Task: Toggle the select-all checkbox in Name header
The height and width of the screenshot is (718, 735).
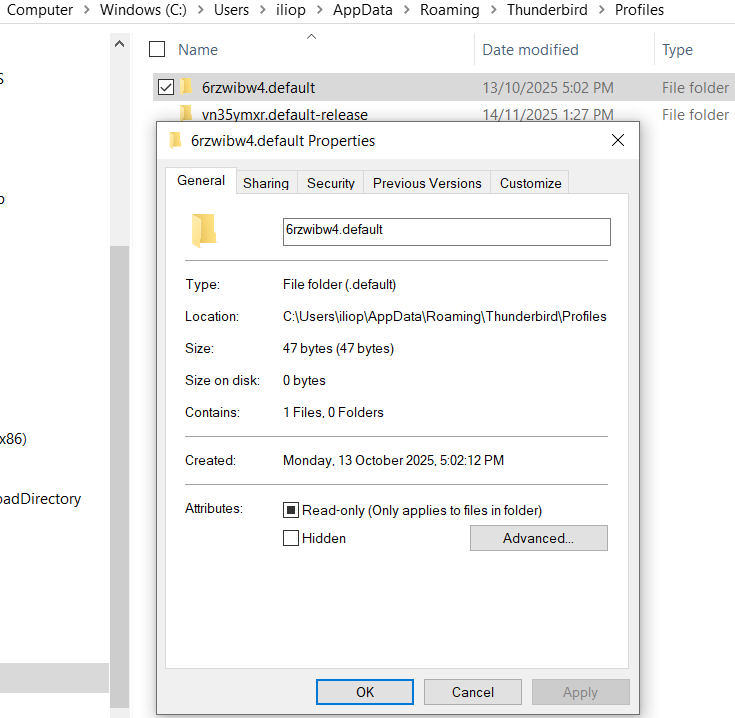Action: pyautogui.click(x=157, y=49)
